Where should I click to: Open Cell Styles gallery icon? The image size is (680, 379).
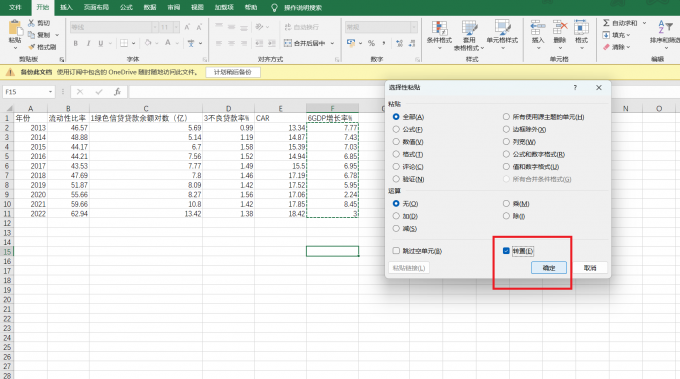point(502,28)
